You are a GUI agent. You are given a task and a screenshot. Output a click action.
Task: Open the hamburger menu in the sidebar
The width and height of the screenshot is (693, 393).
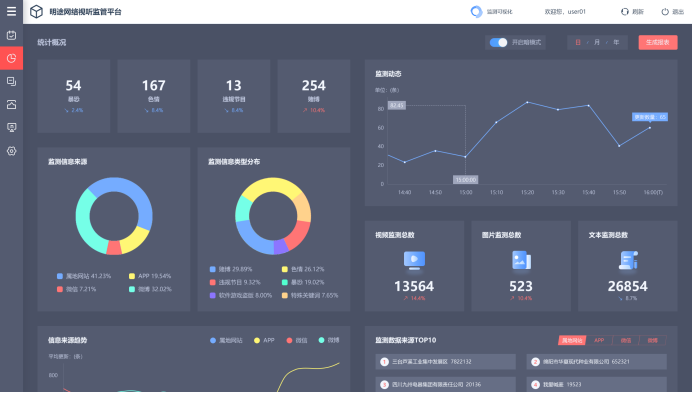[11, 11]
